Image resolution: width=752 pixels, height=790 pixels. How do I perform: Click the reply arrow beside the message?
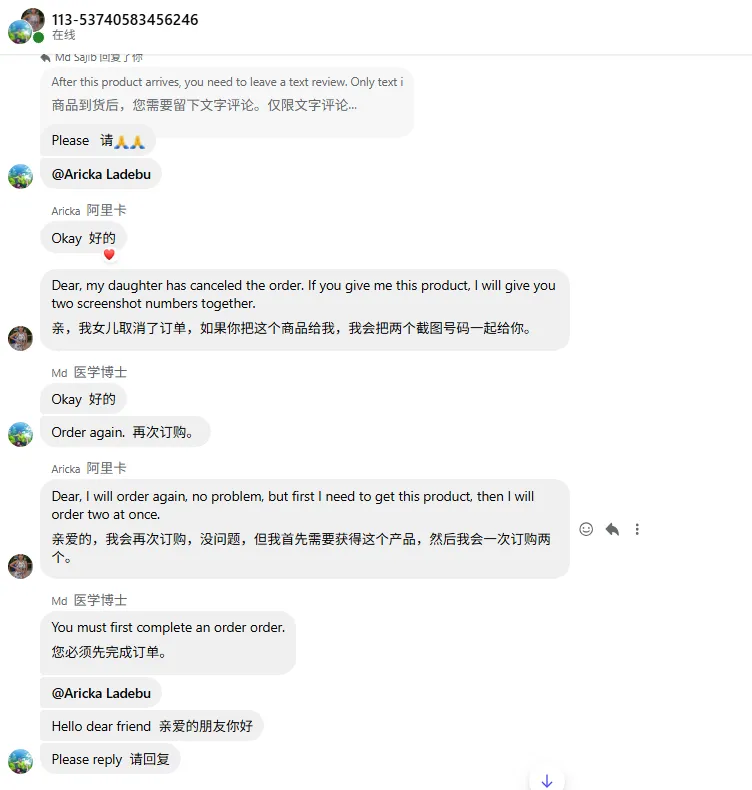[612, 529]
